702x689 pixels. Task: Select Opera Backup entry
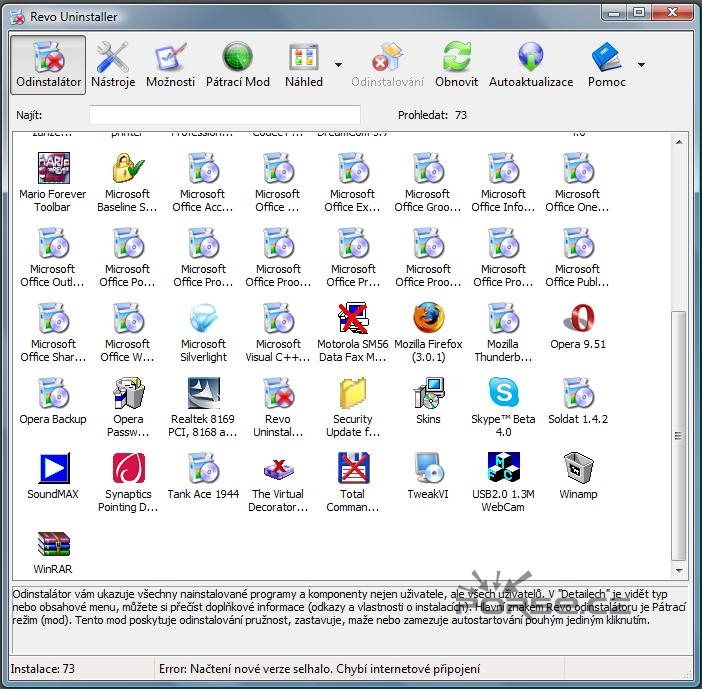click(53, 402)
